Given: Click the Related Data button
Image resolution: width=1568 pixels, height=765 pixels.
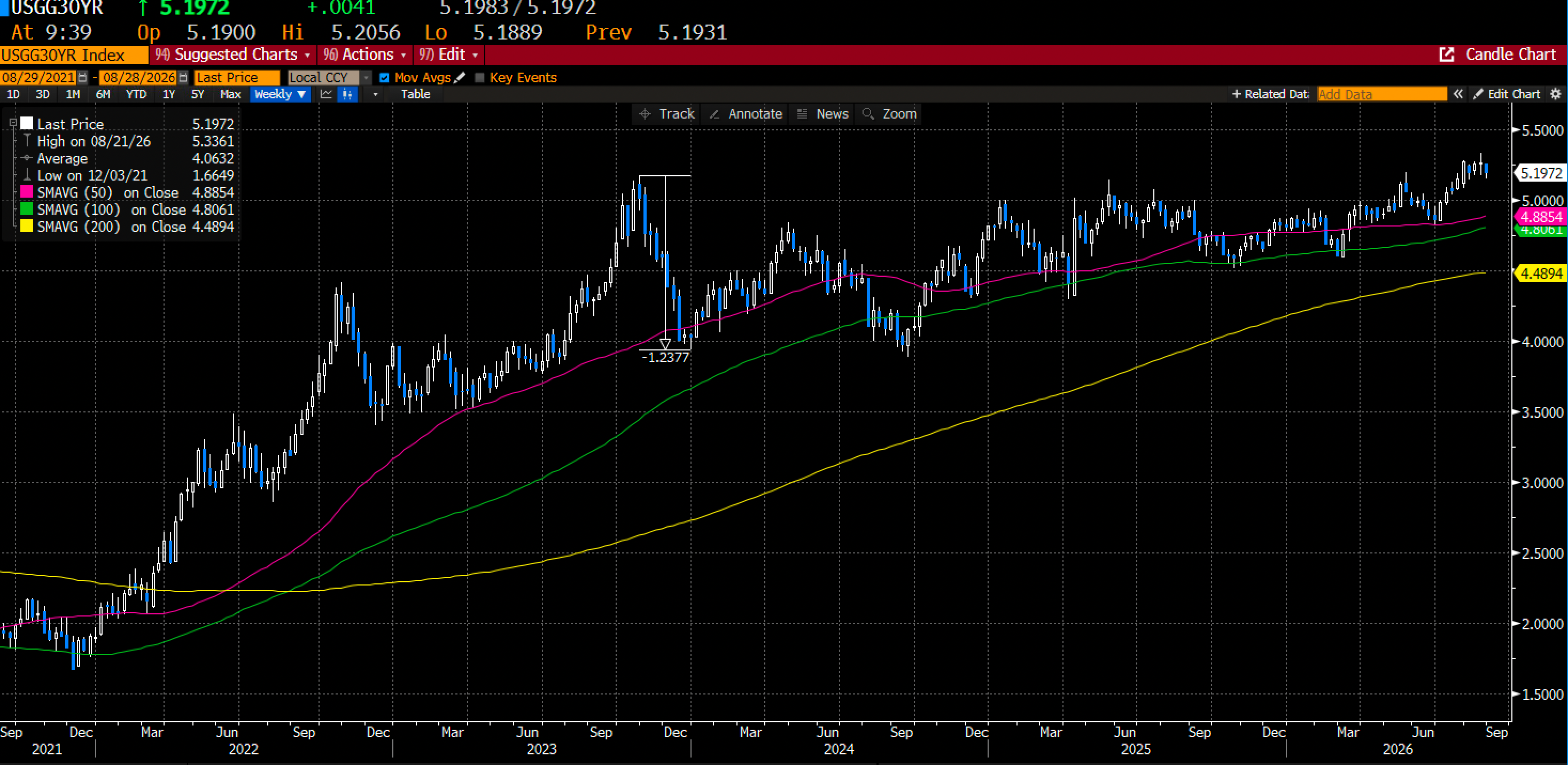Looking at the screenshot, I should (1270, 93).
